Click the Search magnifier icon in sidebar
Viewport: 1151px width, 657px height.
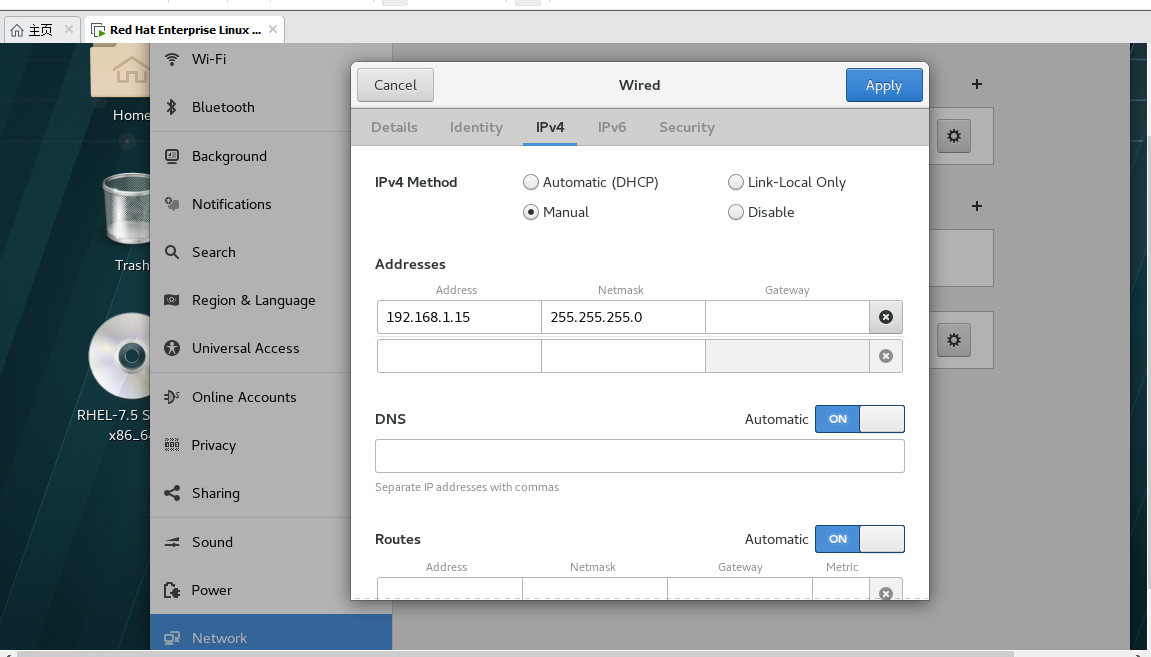click(x=172, y=252)
